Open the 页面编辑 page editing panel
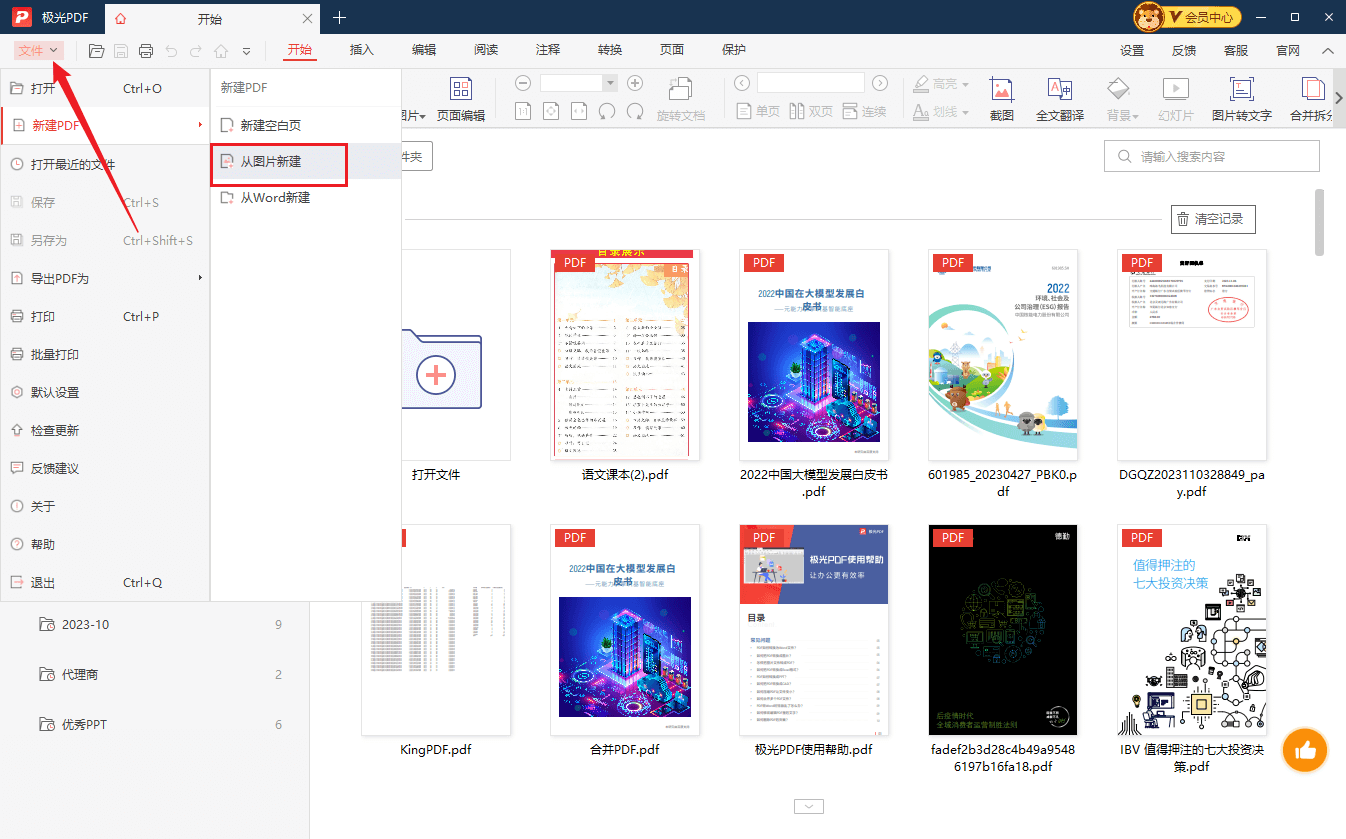Viewport: 1346px width, 839px height. click(x=461, y=97)
